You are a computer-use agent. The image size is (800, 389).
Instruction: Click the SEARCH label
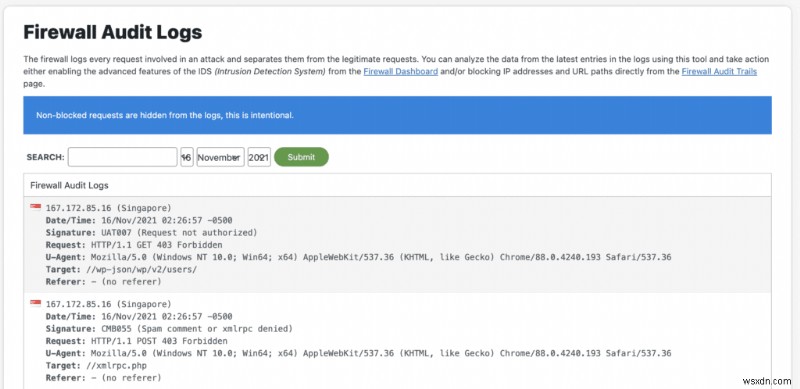[x=45, y=157]
